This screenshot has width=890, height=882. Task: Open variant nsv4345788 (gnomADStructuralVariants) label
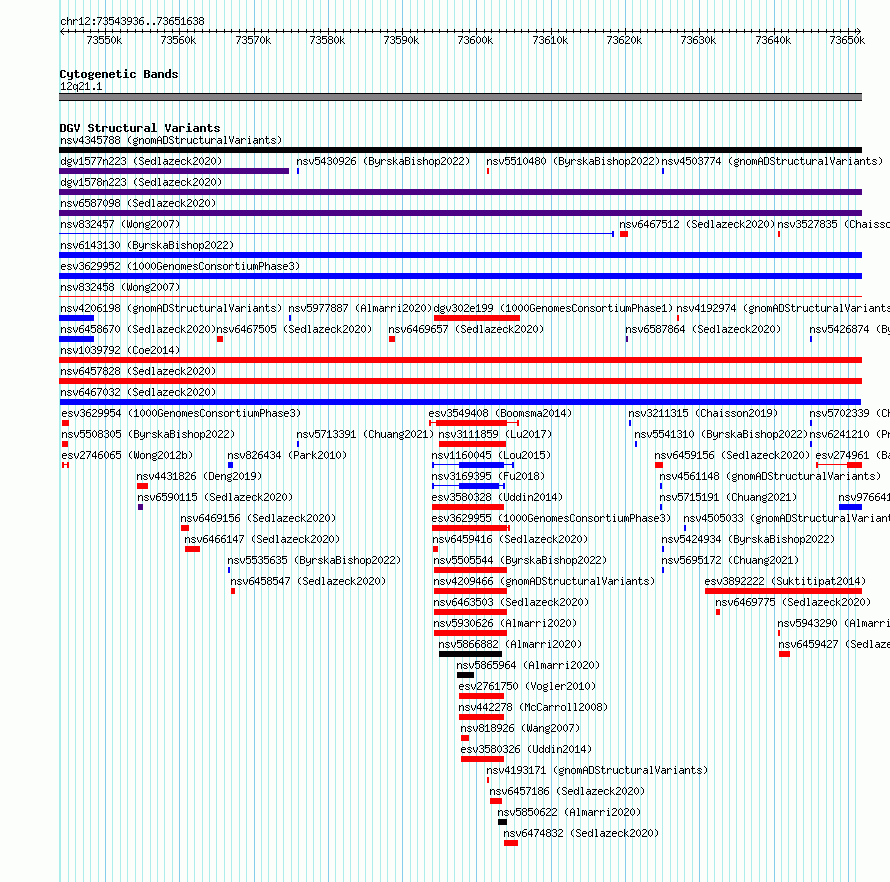click(x=171, y=140)
